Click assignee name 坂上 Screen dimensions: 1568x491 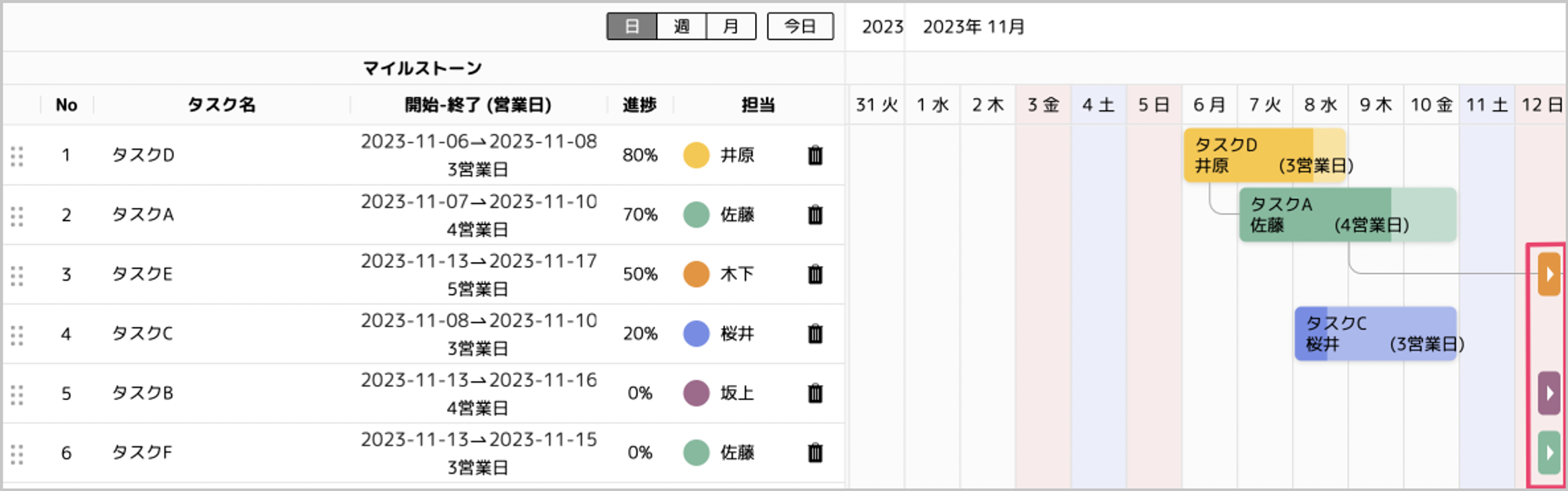(738, 394)
